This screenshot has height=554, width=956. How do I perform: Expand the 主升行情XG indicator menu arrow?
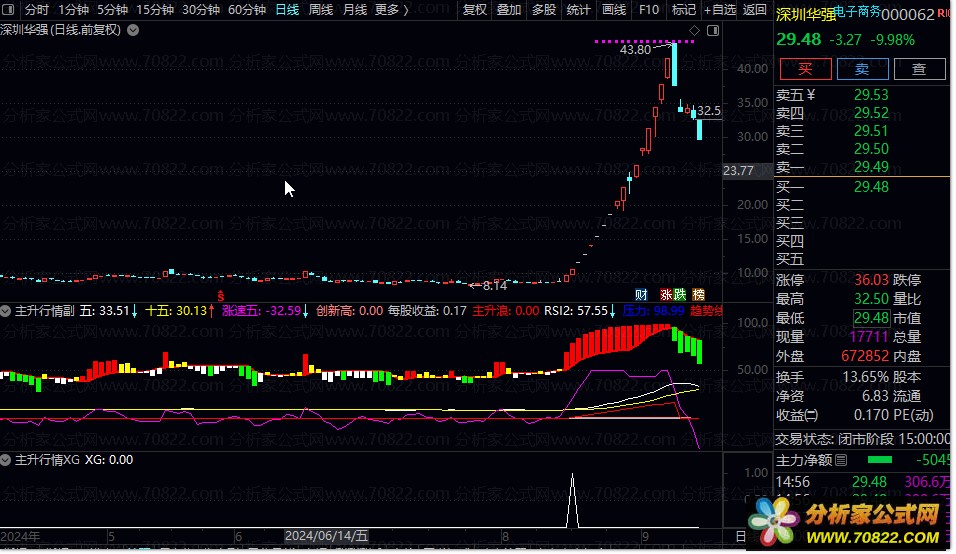point(5,460)
